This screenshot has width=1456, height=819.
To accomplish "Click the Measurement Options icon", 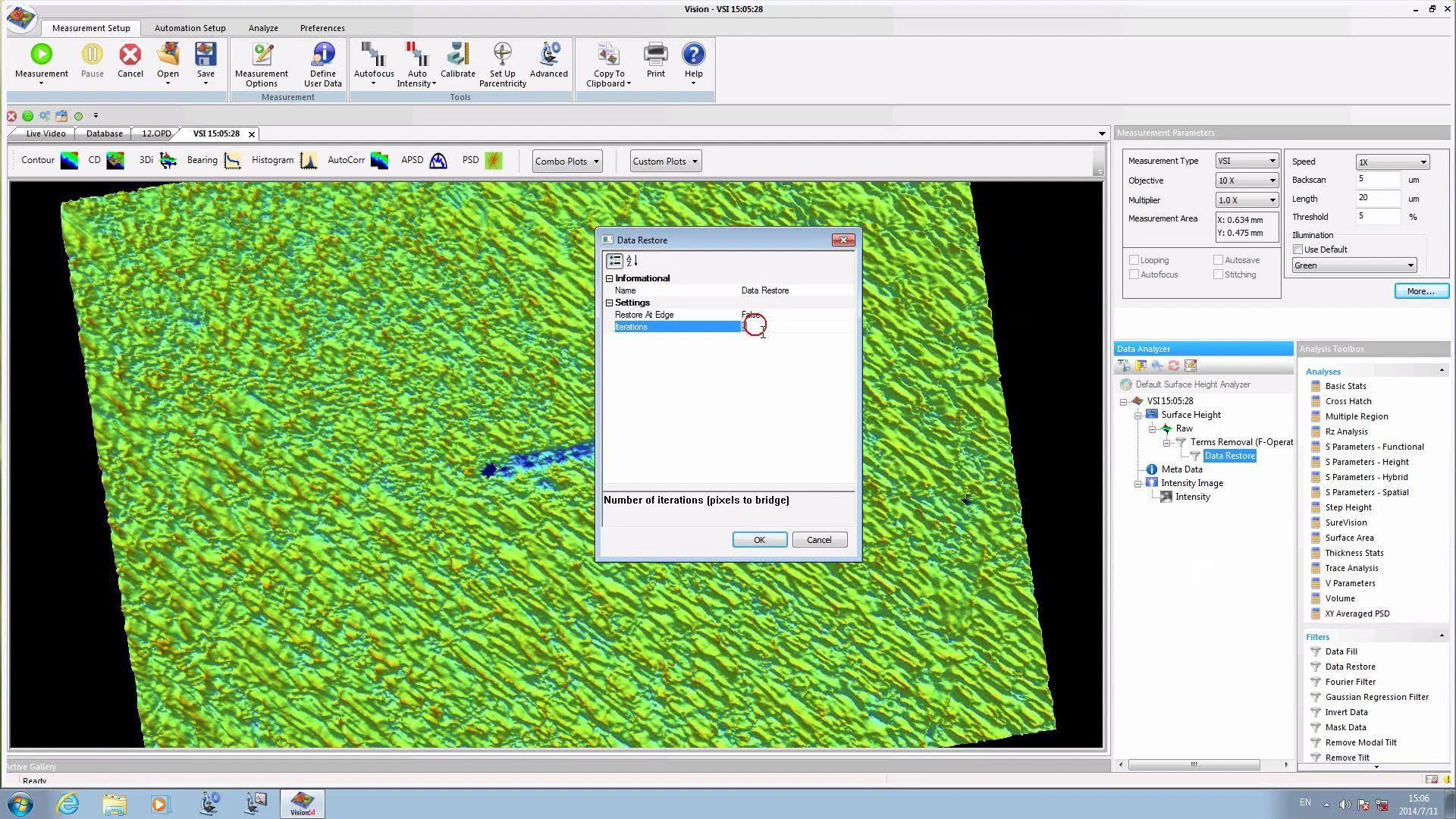I will click(262, 55).
